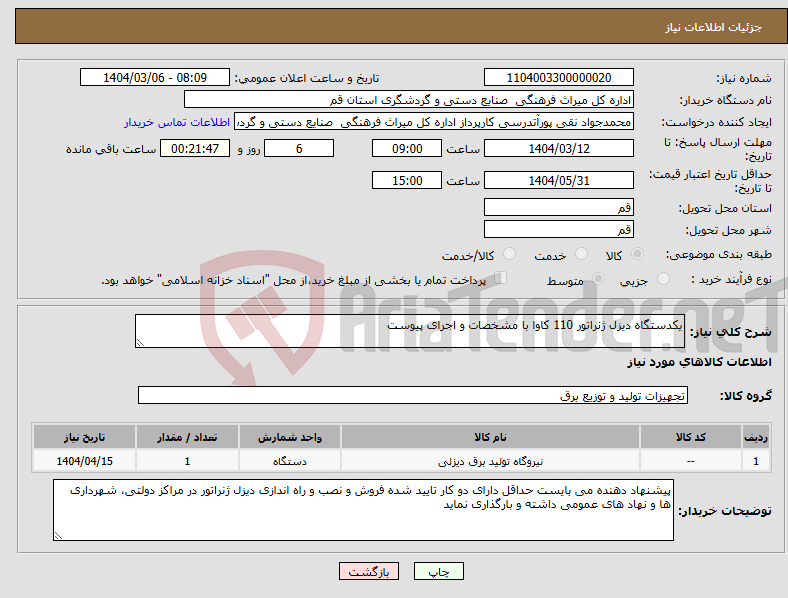
Task: Select the جزیی purchase type radio
Action: click(663, 278)
